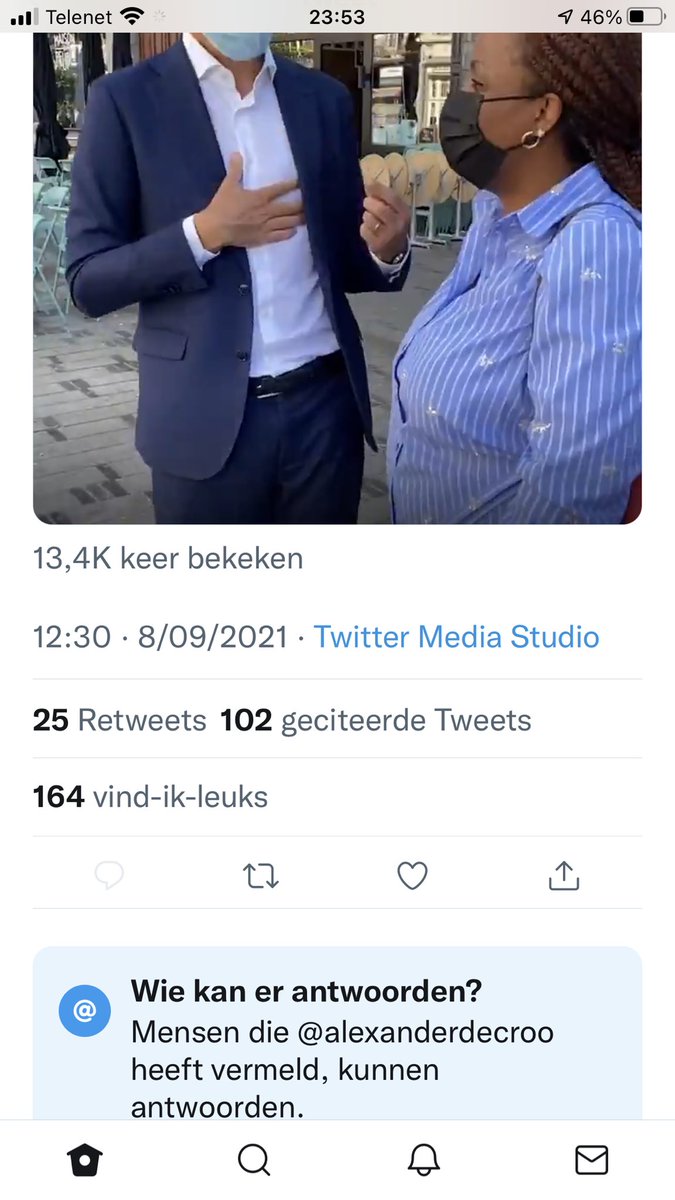View the 102 geciteerde Tweets
675x1200 pixels.
click(x=376, y=720)
